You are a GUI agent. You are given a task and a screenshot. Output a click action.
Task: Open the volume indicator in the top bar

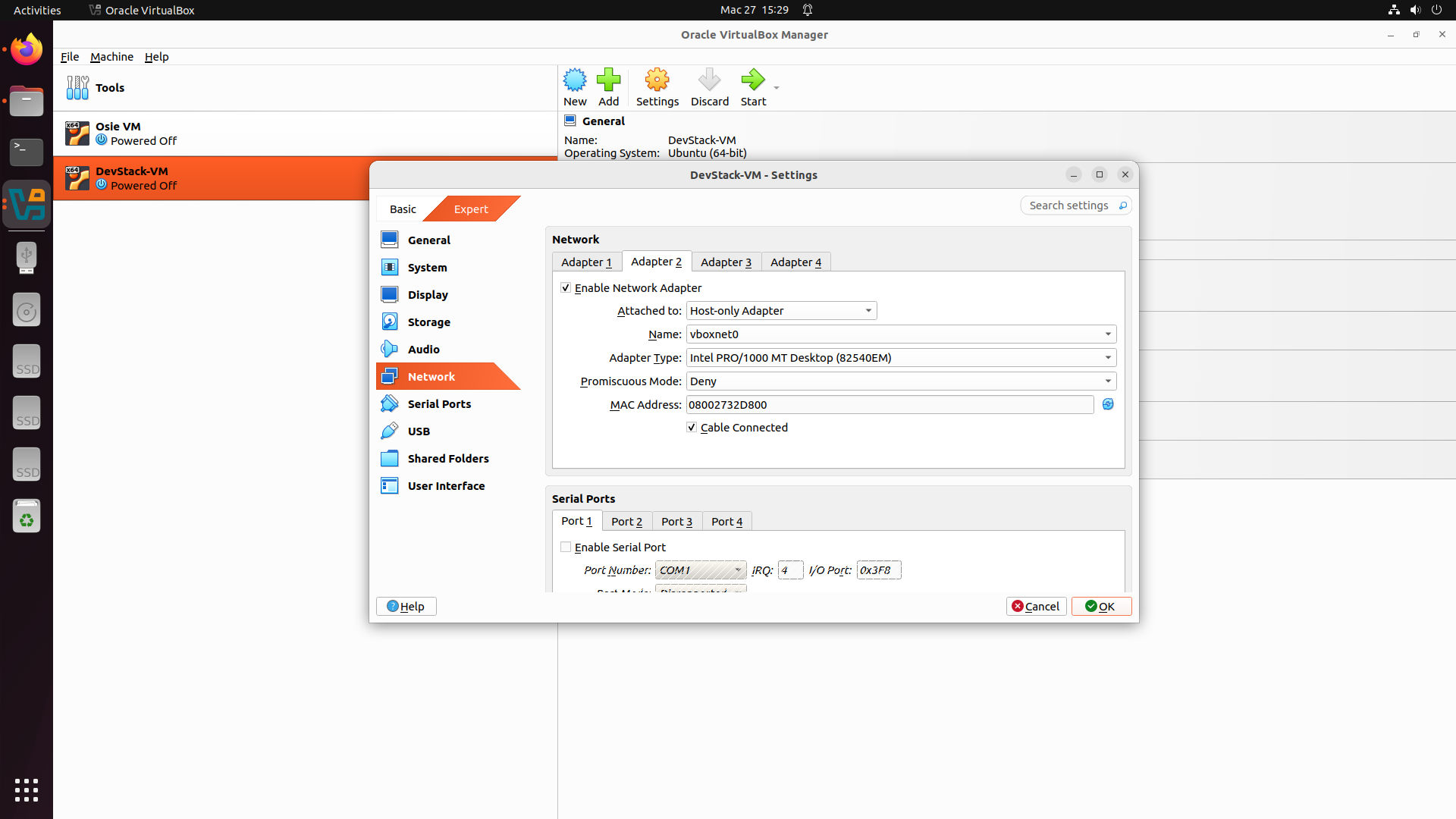1415,10
